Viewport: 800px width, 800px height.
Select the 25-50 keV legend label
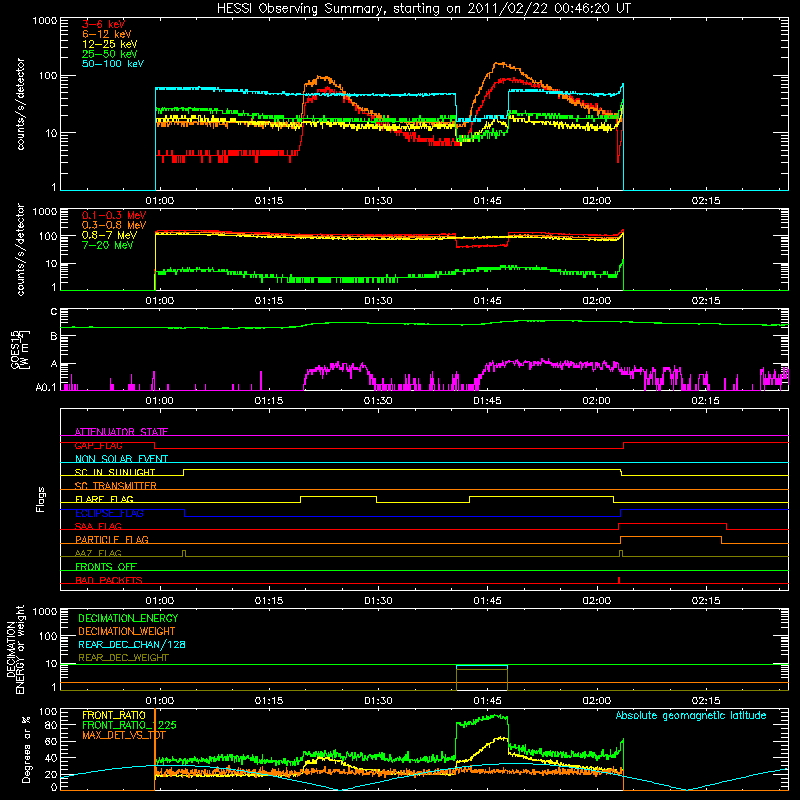pyautogui.click(x=110, y=54)
